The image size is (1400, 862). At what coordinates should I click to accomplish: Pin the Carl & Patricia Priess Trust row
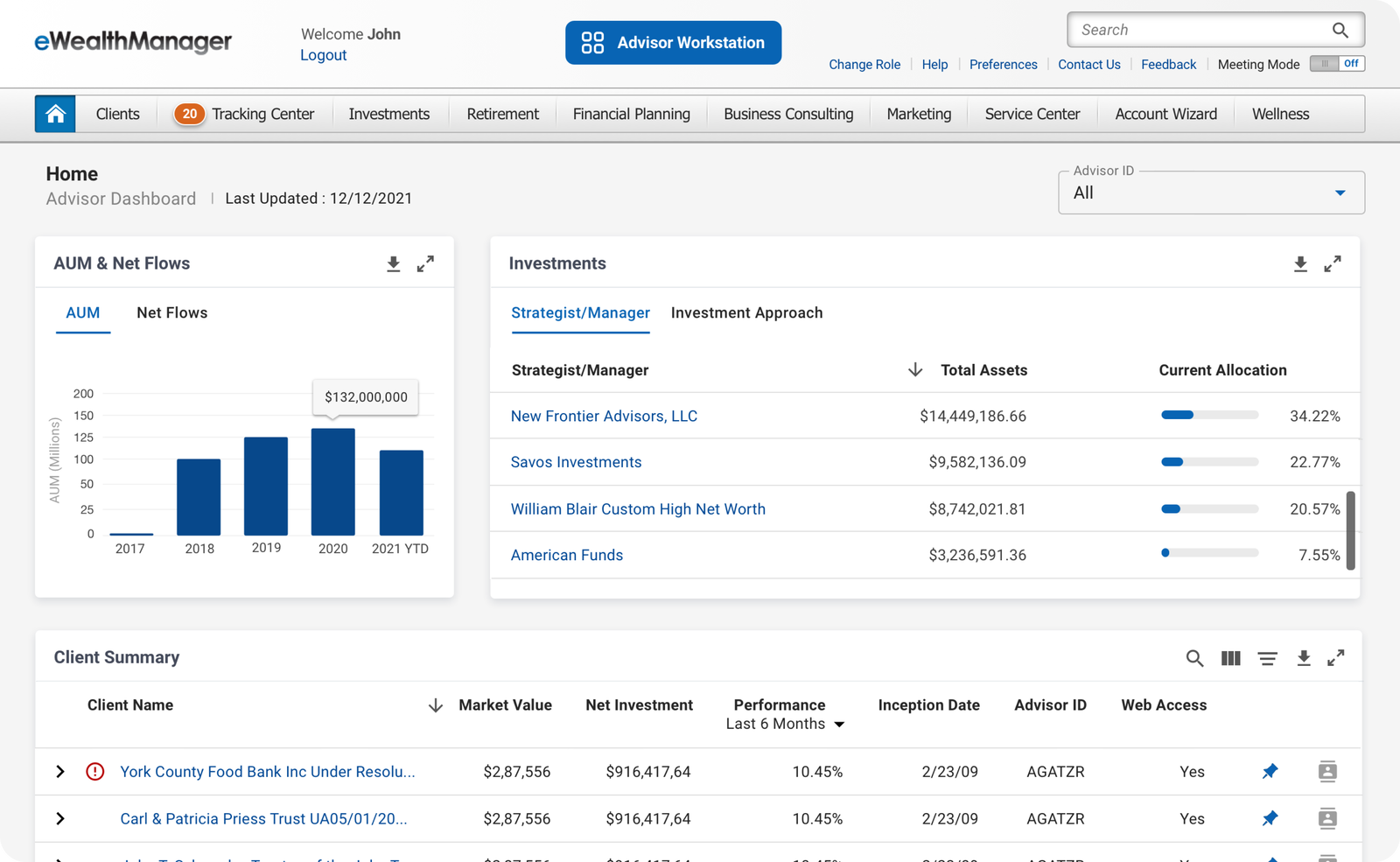point(1270,818)
